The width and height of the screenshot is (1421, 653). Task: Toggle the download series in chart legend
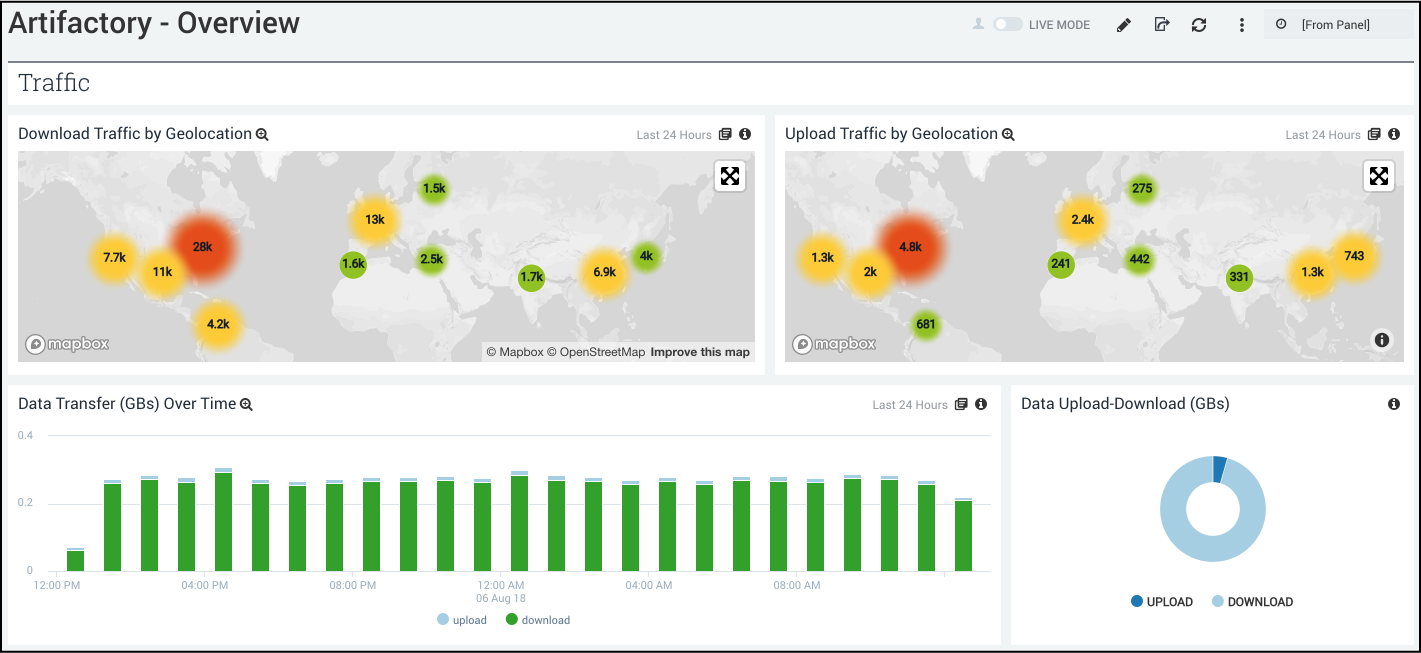pyautogui.click(x=538, y=620)
